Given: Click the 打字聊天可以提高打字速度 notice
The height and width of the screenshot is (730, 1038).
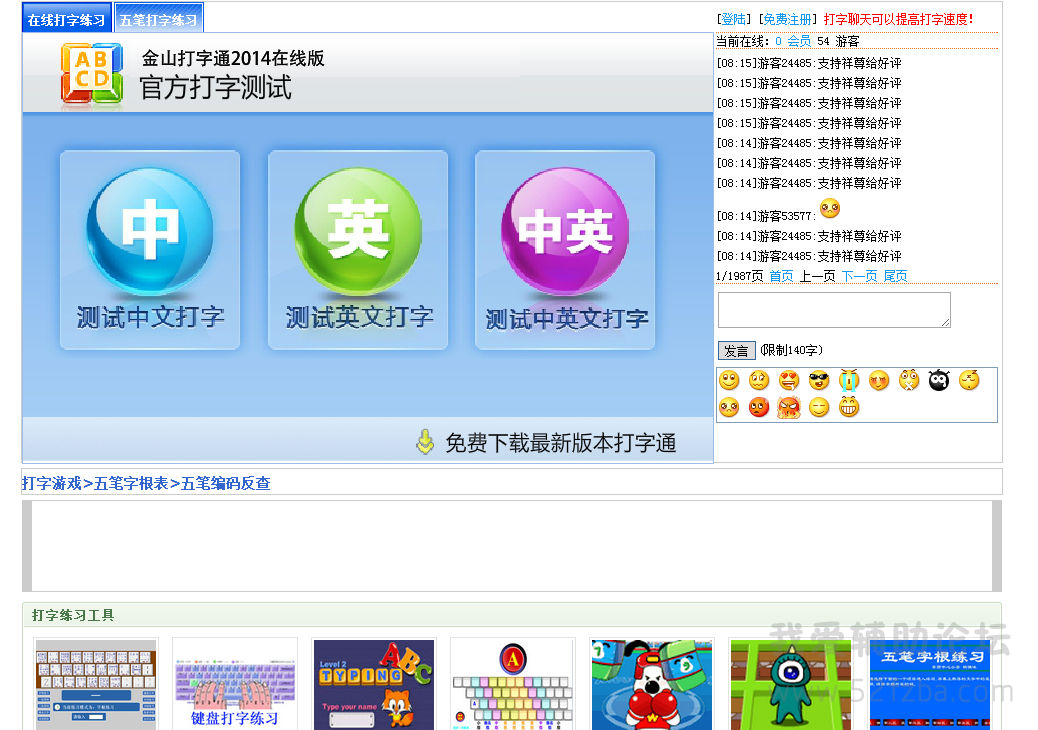Looking at the screenshot, I should (898, 19).
